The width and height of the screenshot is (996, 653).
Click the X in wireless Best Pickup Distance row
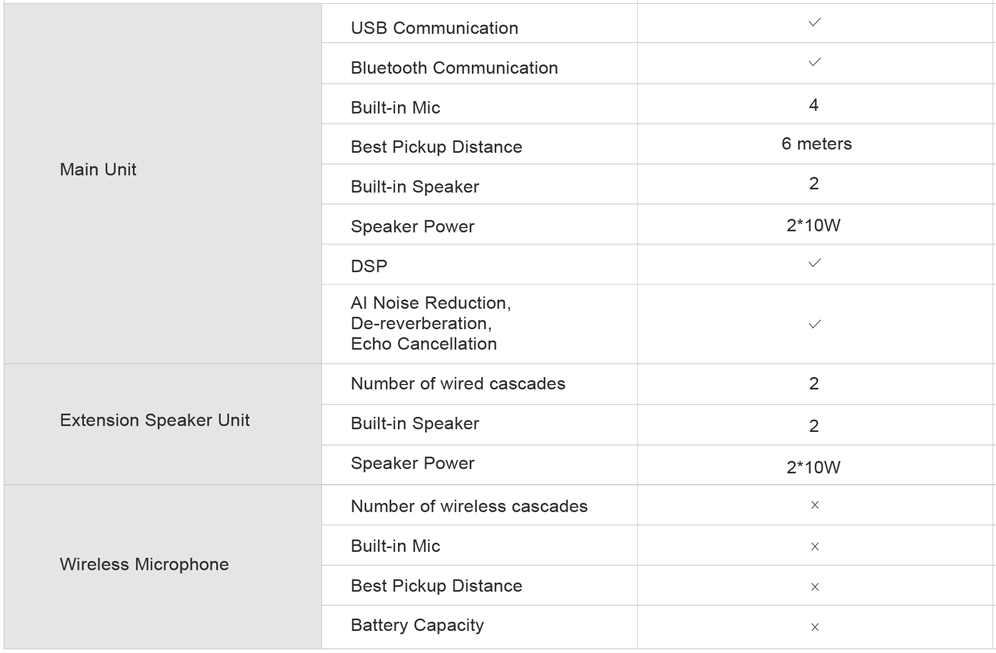[815, 587]
